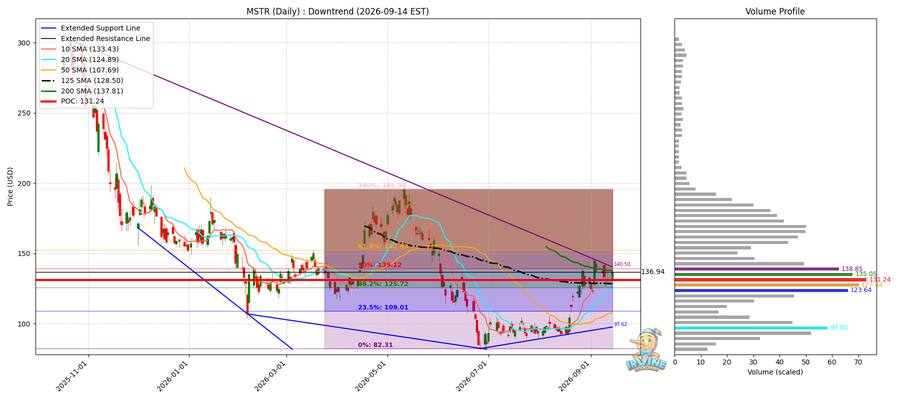Click the support line value 97.62
Screen dimensions: 900x400
tap(620, 324)
